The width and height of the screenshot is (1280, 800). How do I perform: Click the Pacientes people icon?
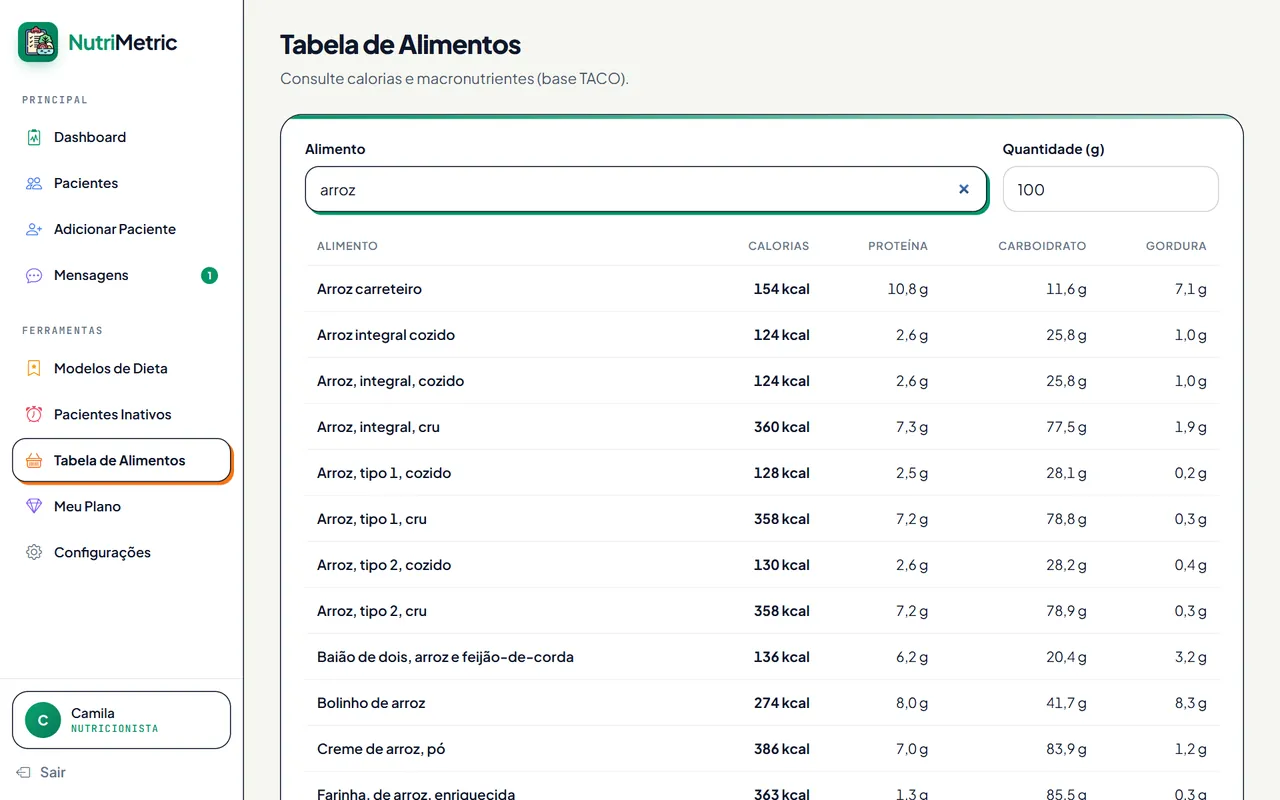click(34, 183)
